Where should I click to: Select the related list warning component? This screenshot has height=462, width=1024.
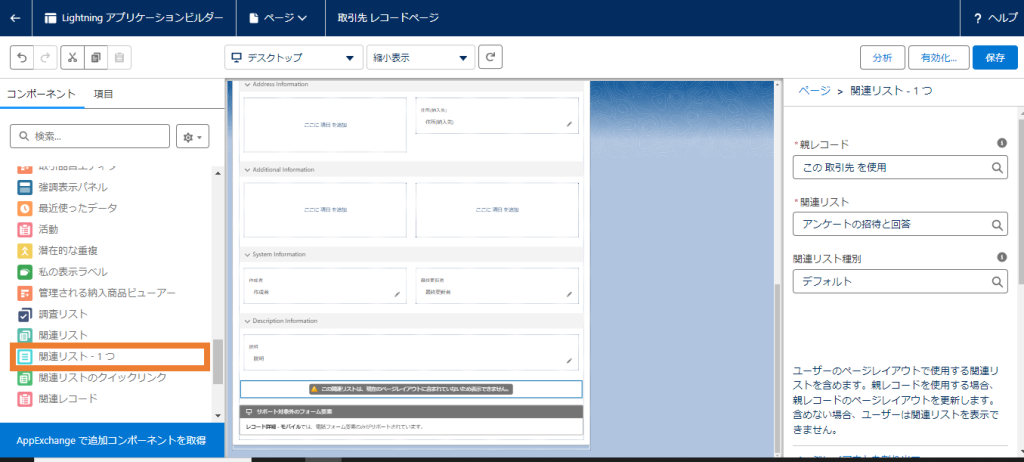411,389
